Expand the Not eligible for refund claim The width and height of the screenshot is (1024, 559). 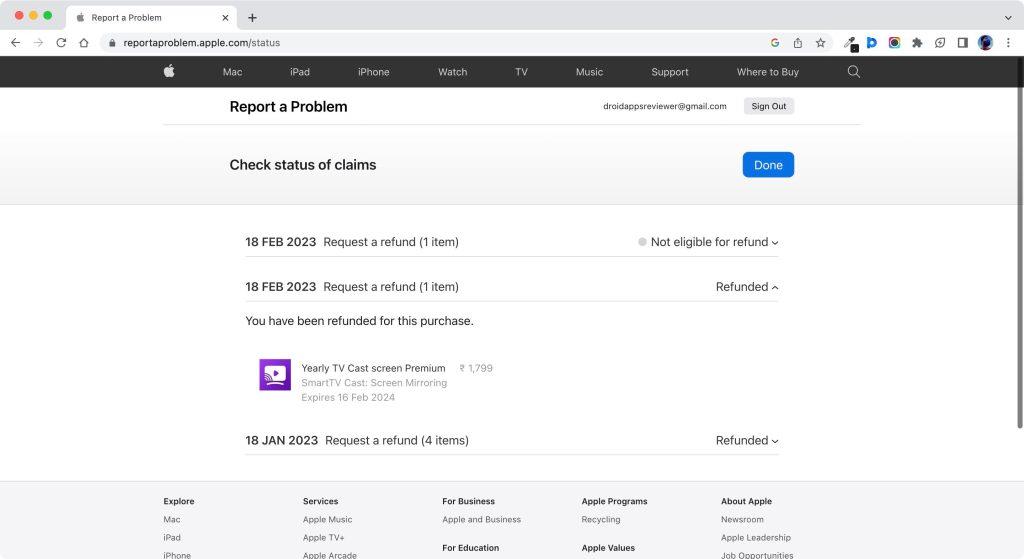(x=709, y=242)
